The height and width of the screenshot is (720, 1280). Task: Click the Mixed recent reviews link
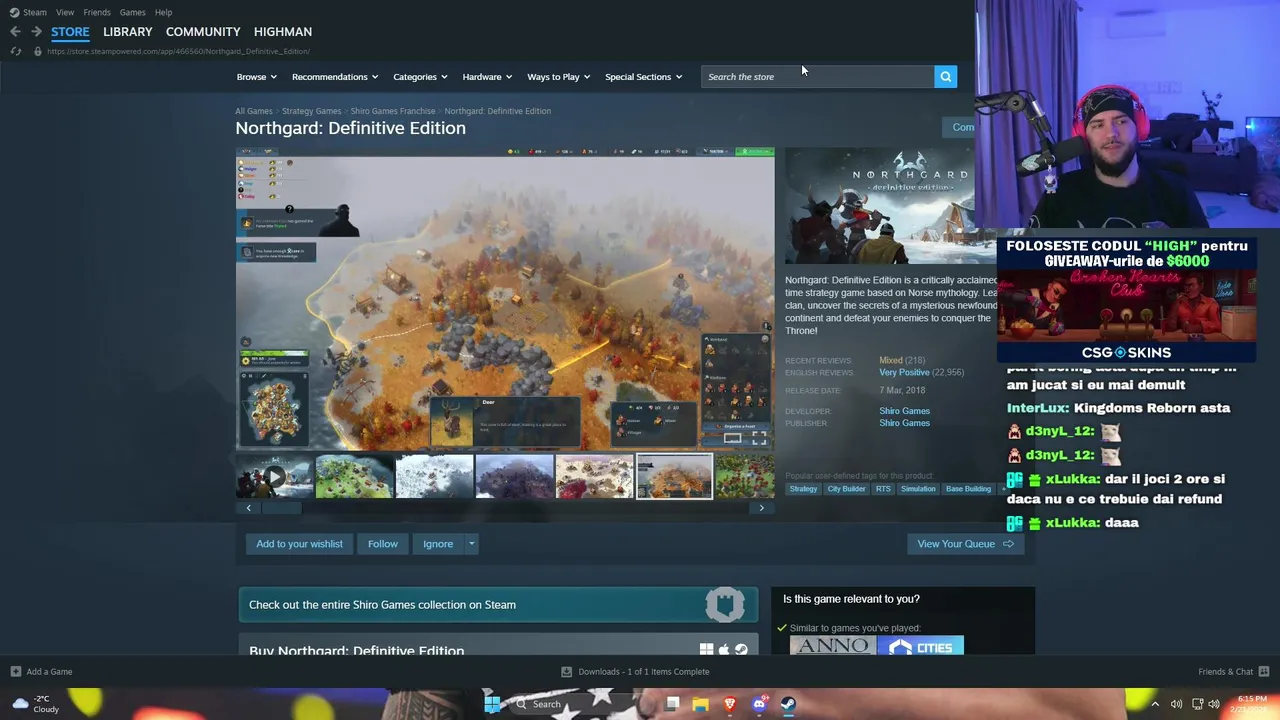click(x=890, y=360)
